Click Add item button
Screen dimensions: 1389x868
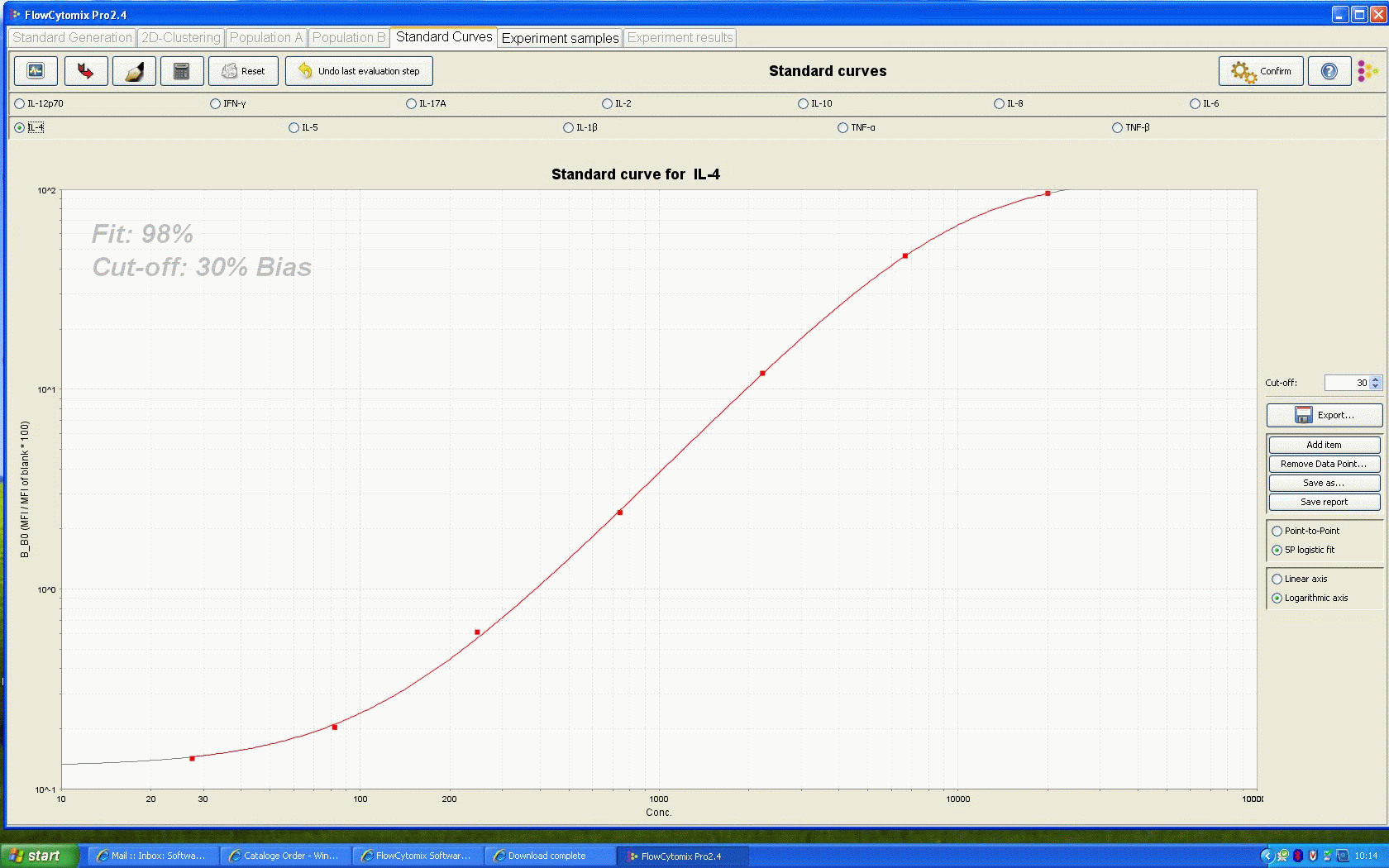pos(1325,445)
